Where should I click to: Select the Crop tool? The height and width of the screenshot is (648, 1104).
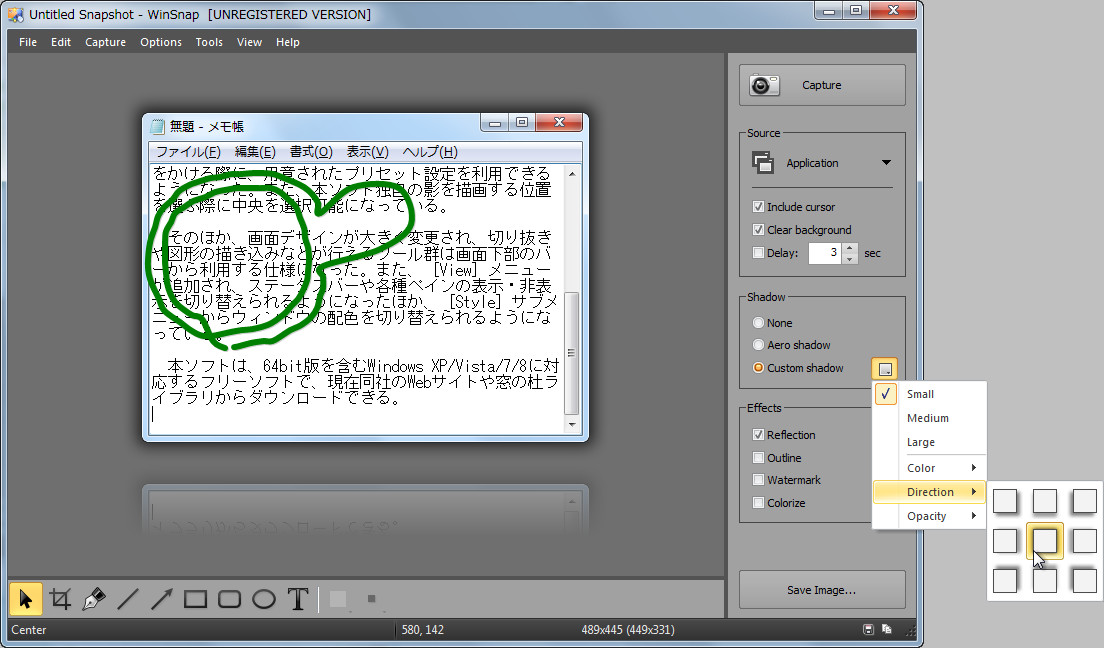point(61,599)
